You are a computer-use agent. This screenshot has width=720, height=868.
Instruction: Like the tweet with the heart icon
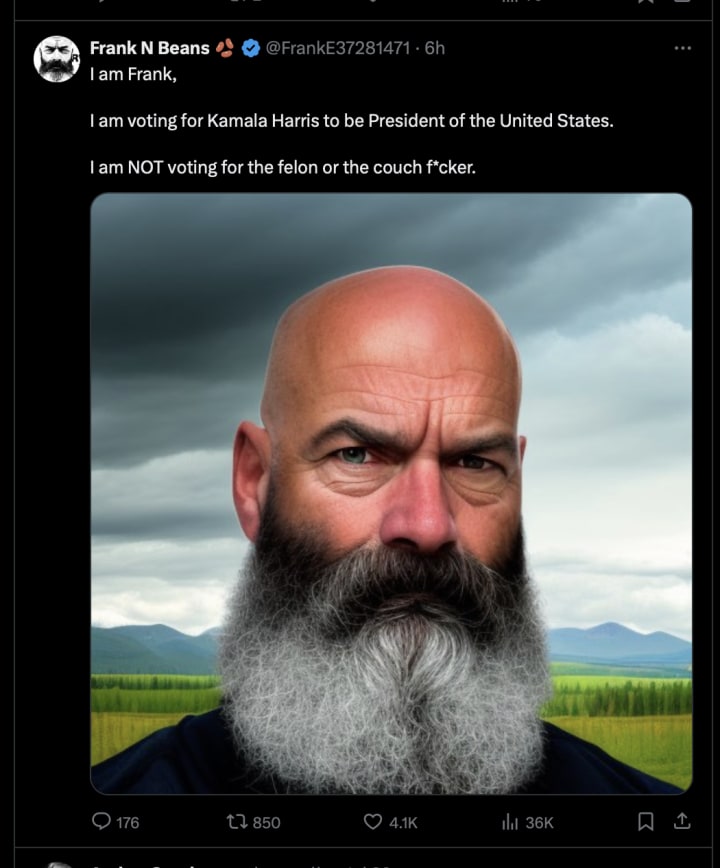[372, 822]
